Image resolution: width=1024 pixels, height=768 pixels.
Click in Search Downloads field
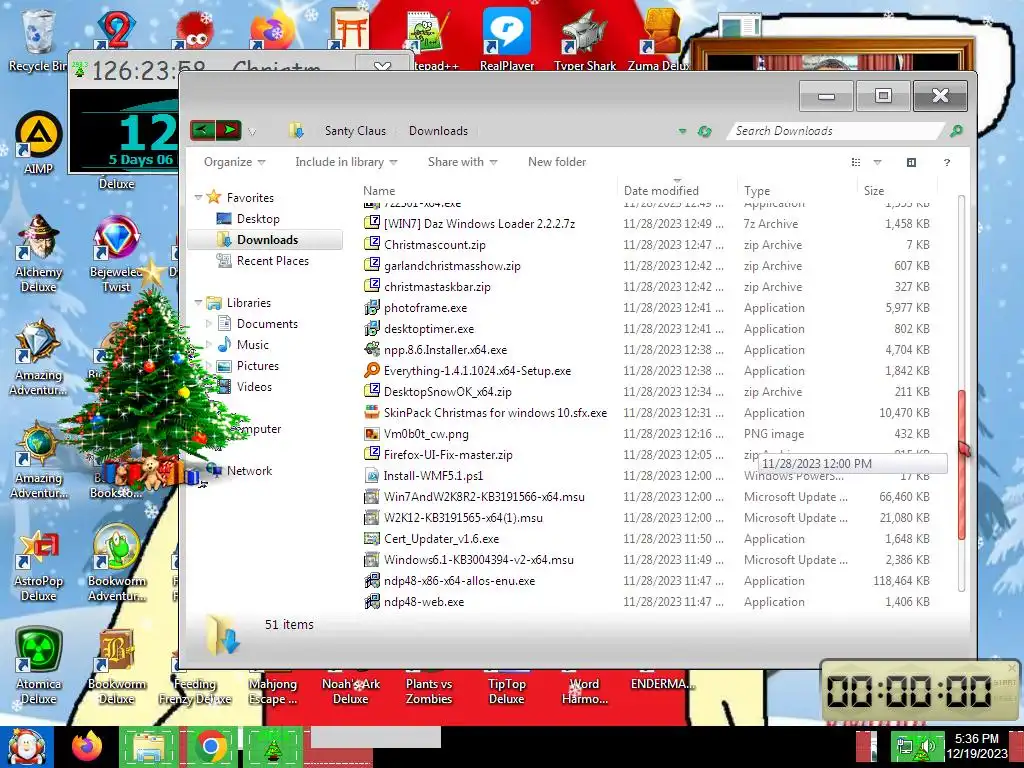[x=836, y=131]
